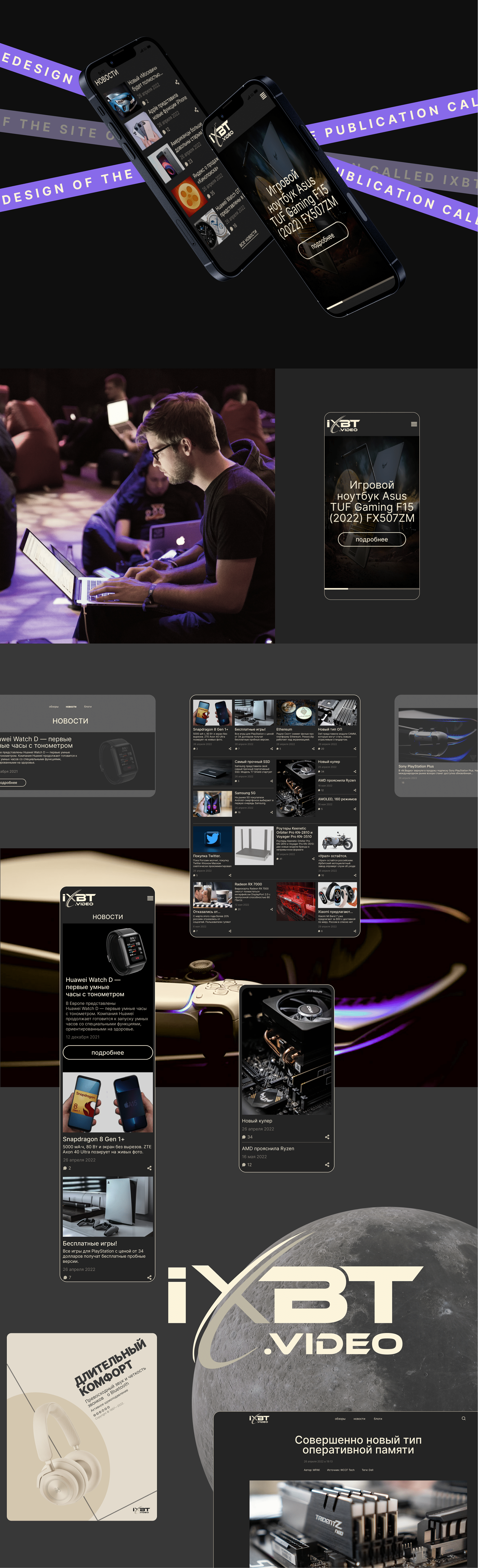The width and height of the screenshot is (478, 1568).
Task: Open PlayStation image for Бесплатные игры!
Action: pyautogui.click(x=108, y=1207)
